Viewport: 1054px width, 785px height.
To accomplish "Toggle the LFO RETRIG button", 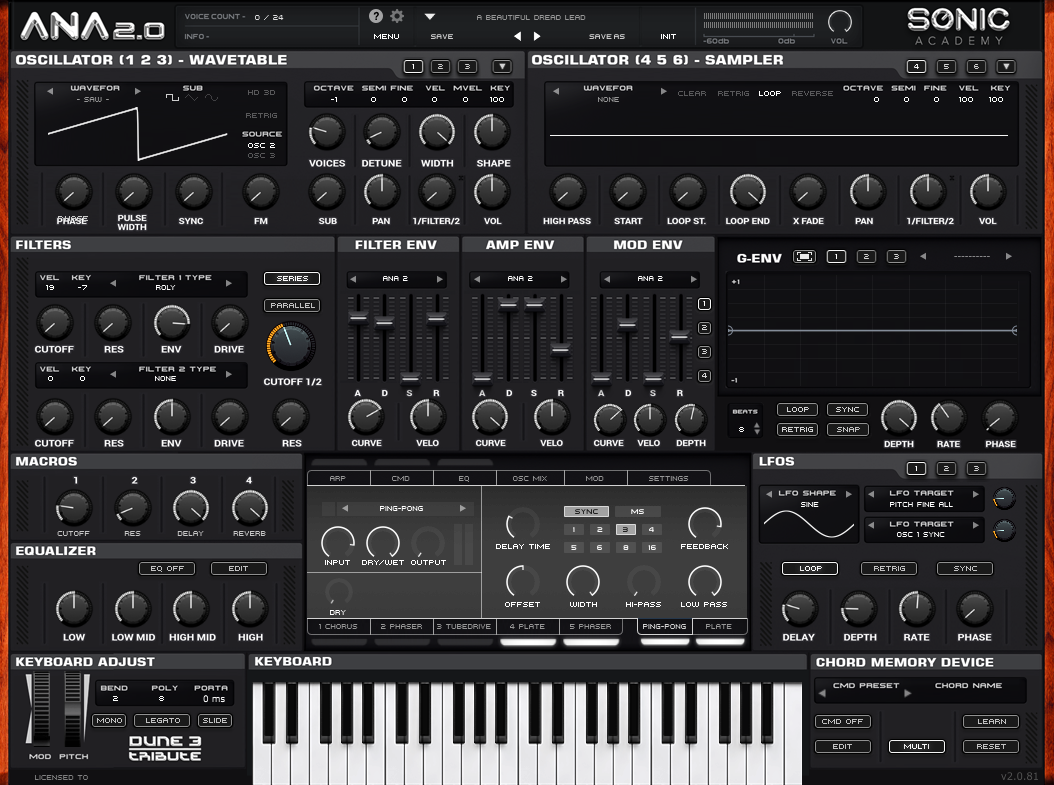I will [x=889, y=569].
